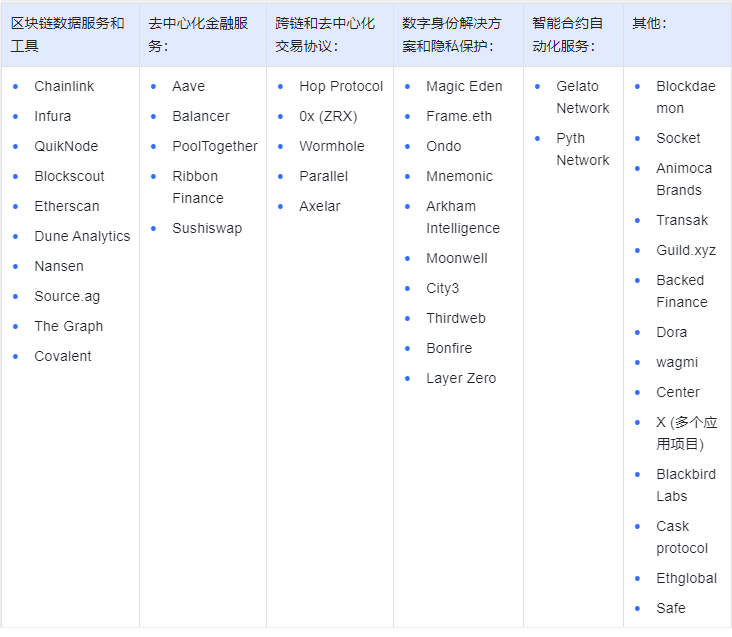Open Magic Eden entry
732x637 pixels.
(x=464, y=86)
